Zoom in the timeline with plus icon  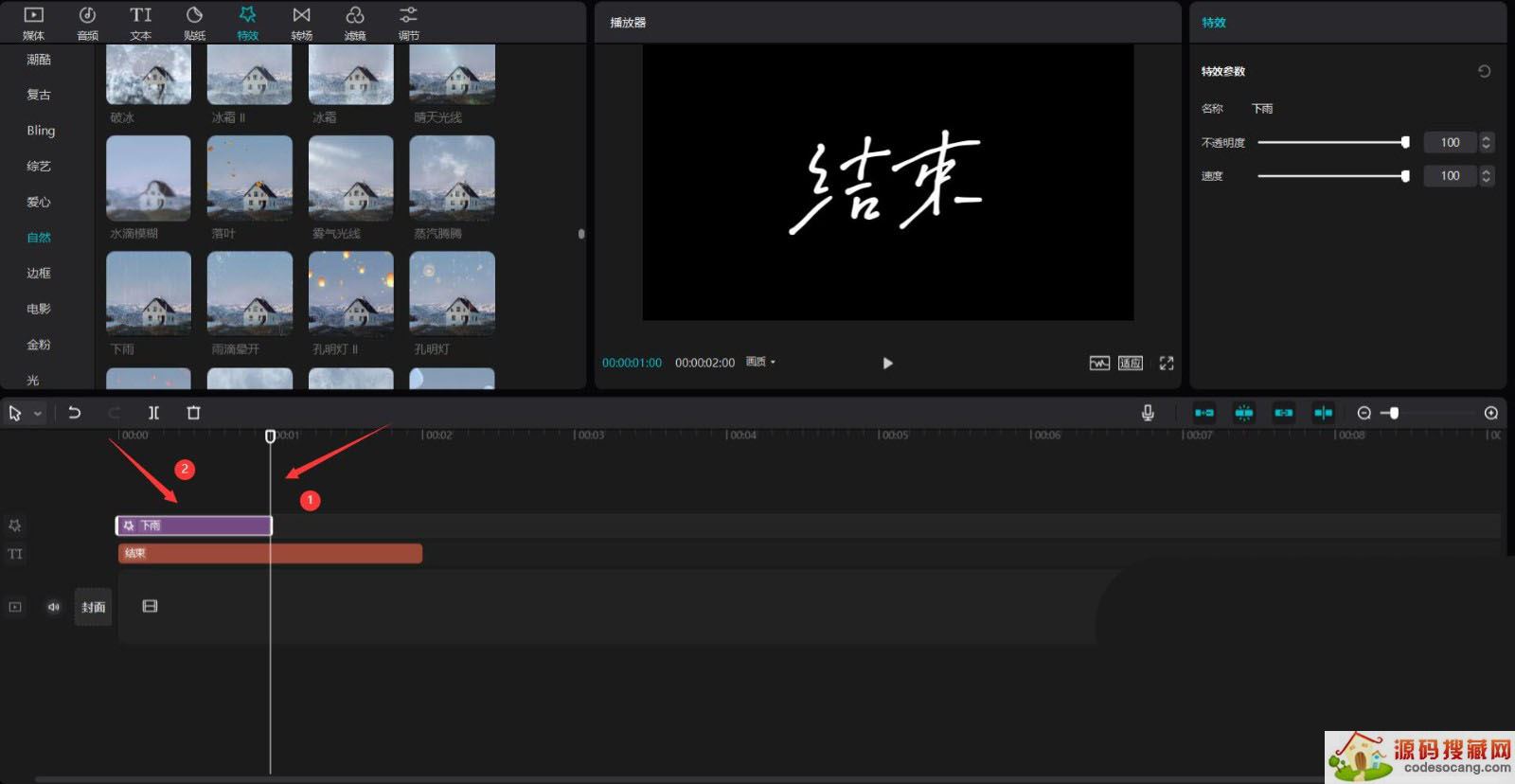(1491, 413)
